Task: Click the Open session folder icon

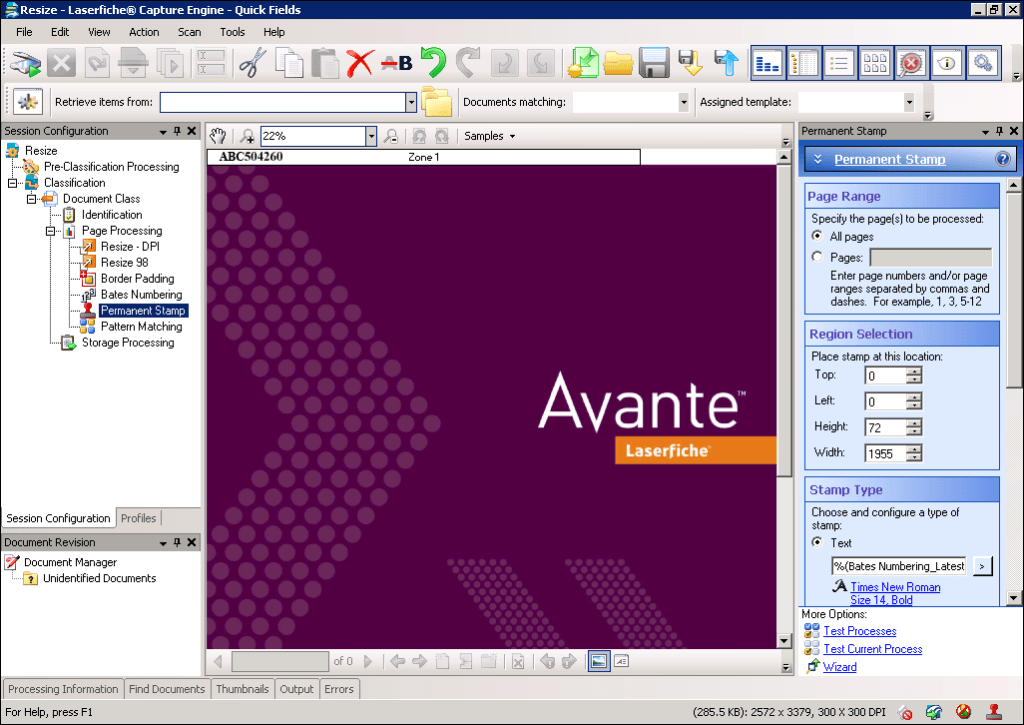Action: pyautogui.click(x=618, y=63)
